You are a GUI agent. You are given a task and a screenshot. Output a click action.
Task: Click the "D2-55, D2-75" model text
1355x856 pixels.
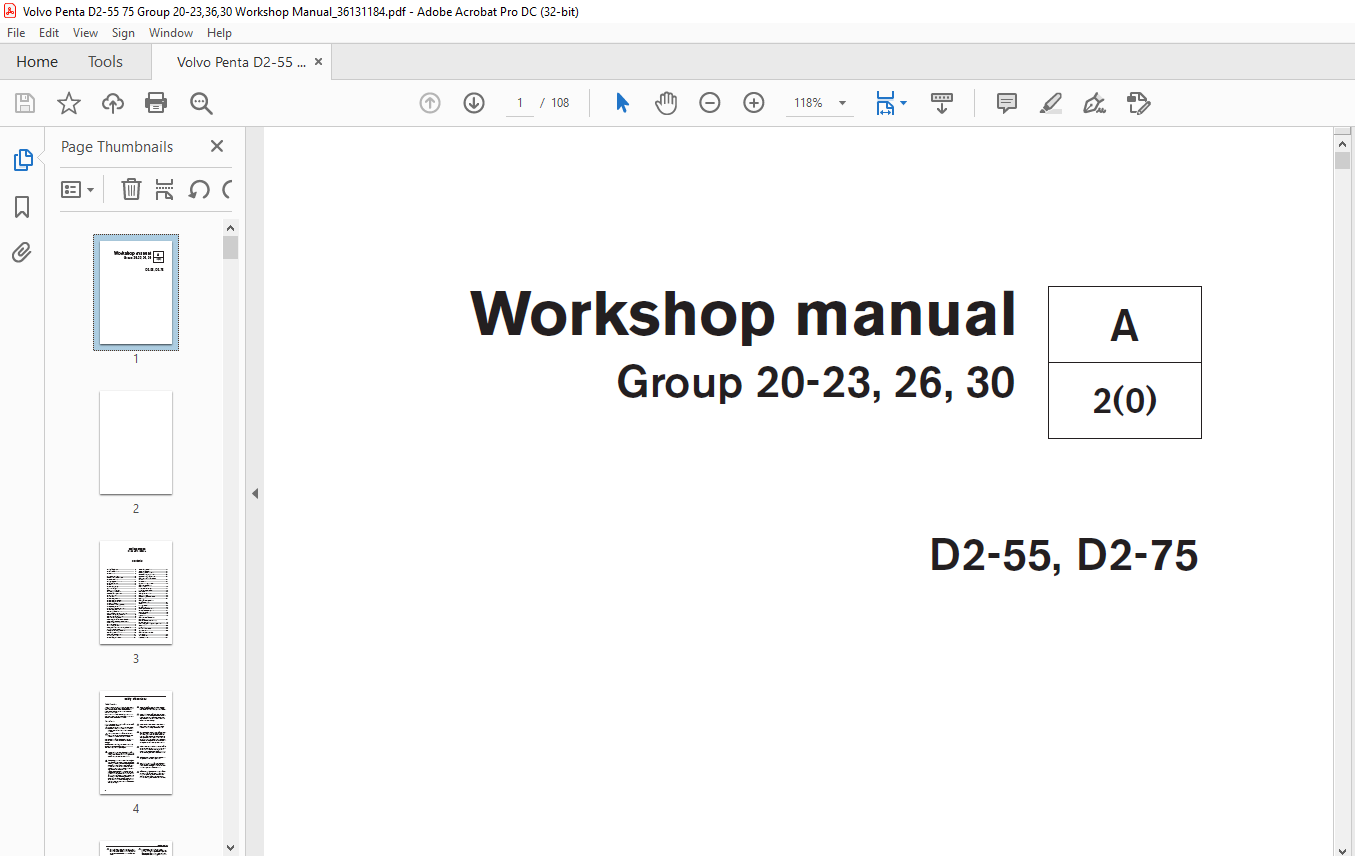point(1064,555)
